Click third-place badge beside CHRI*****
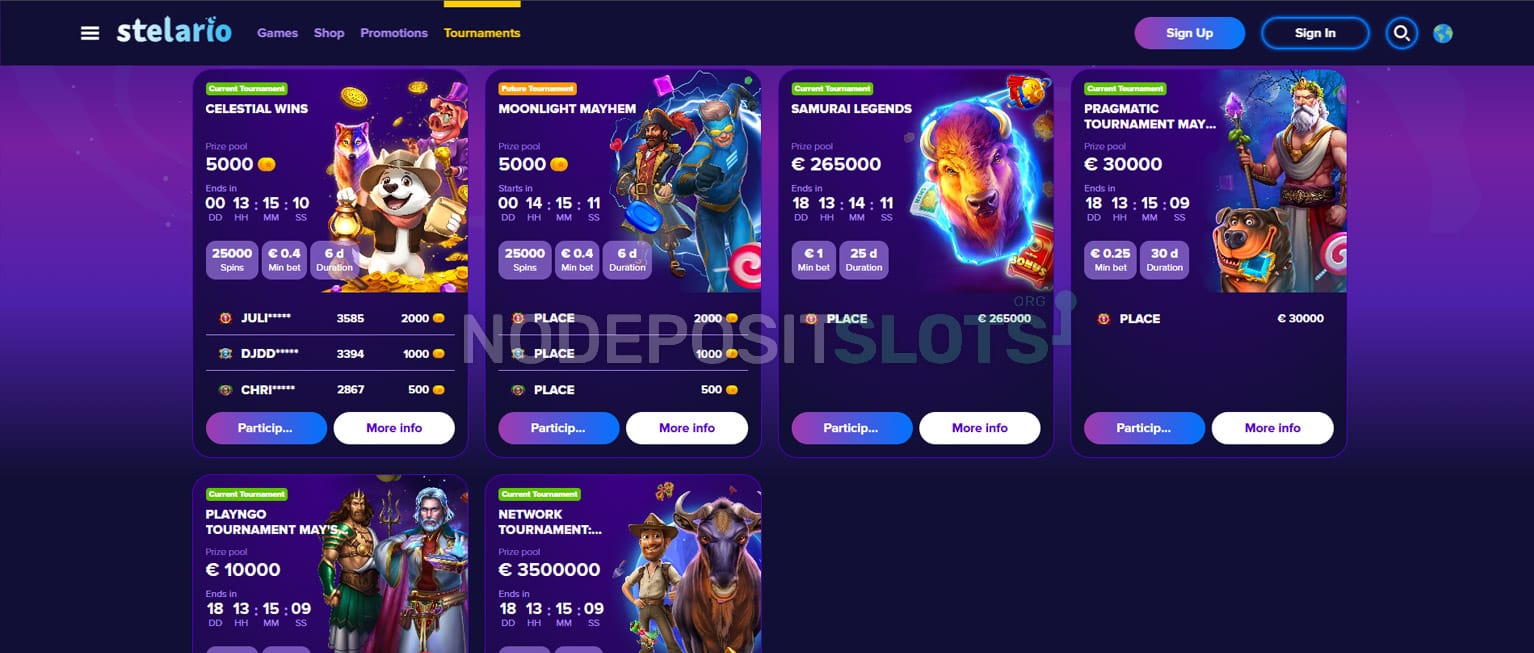Image resolution: width=1534 pixels, height=653 pixels. 225,390
